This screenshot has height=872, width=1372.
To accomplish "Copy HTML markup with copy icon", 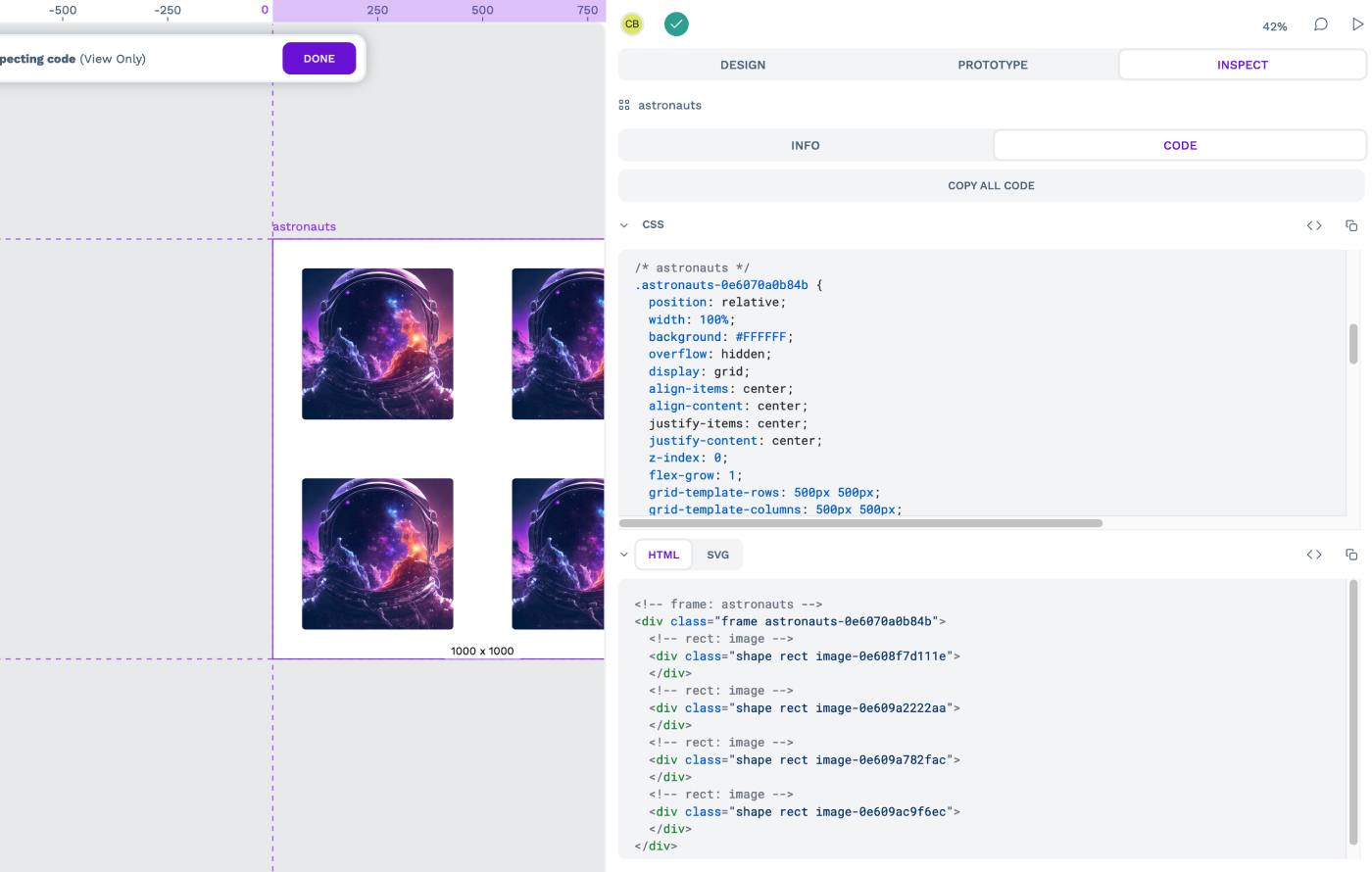I will point(1351,555).
